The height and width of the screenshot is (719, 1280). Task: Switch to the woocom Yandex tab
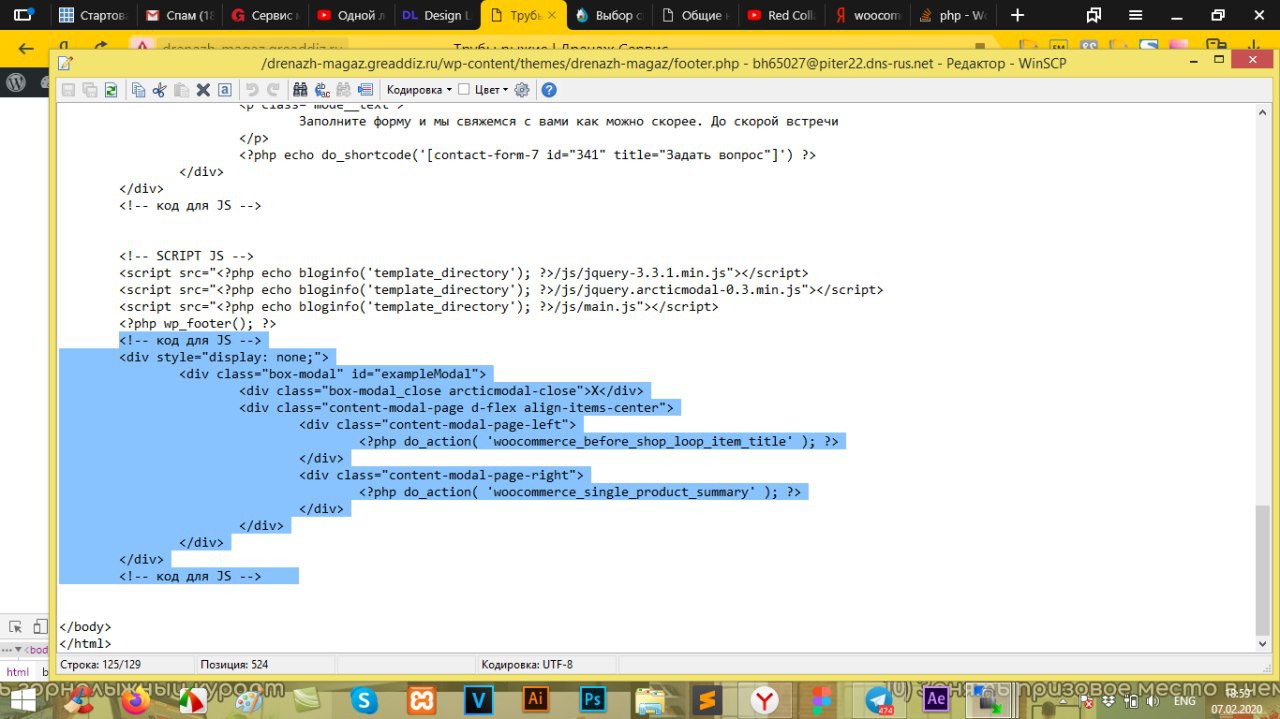tap(867, 15)
